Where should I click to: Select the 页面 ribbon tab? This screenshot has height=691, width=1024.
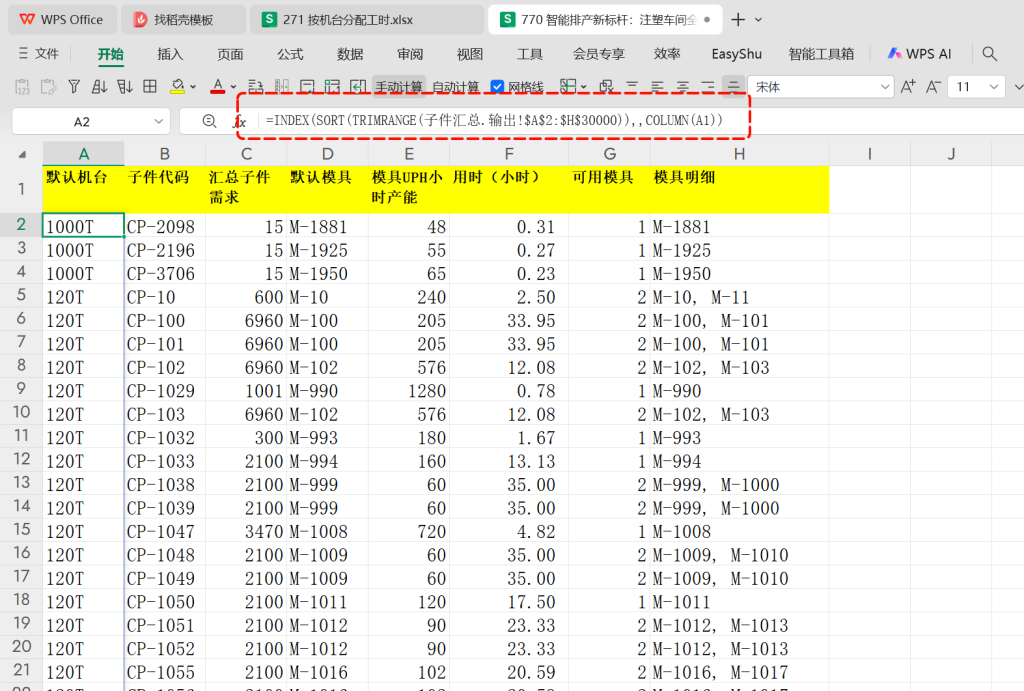pyautogui.click(x=230, y=54)
